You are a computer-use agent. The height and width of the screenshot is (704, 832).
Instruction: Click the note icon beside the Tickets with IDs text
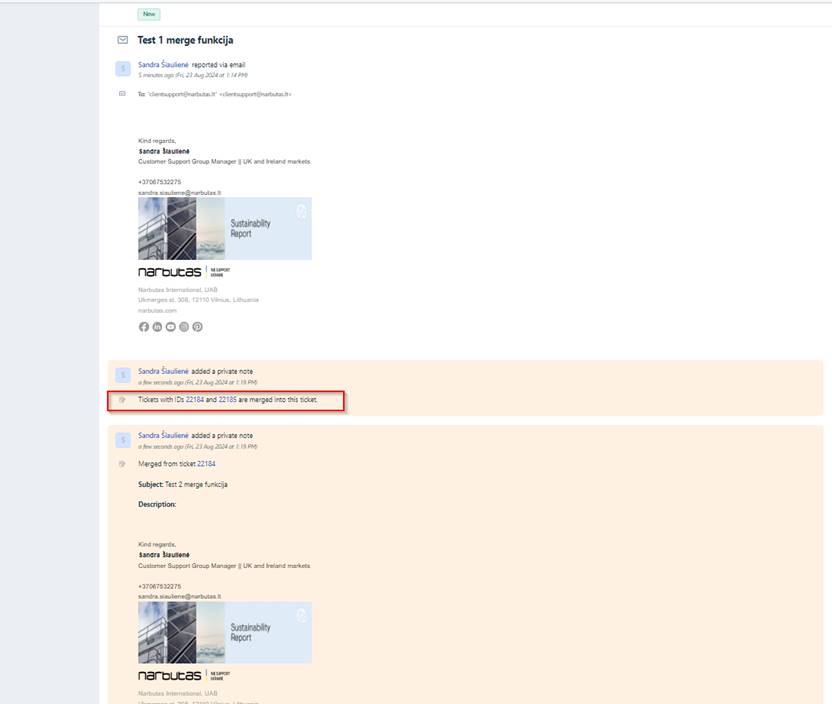pyautogui.click(x=122, y=400)
